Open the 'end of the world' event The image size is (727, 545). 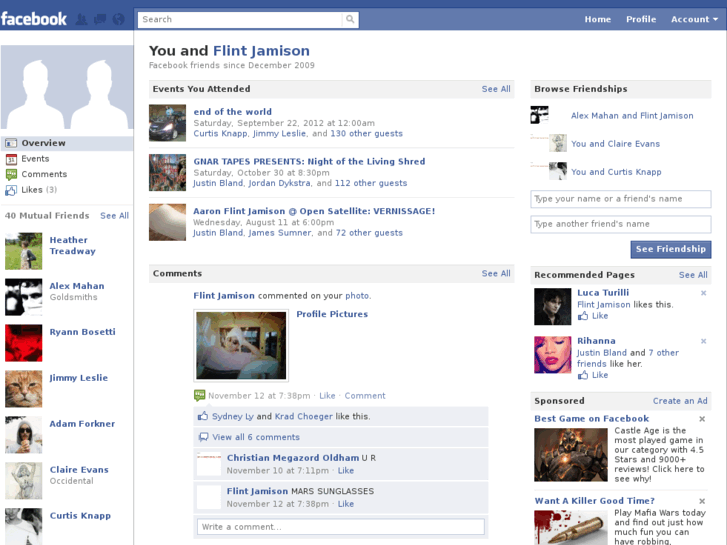[233, 112]
